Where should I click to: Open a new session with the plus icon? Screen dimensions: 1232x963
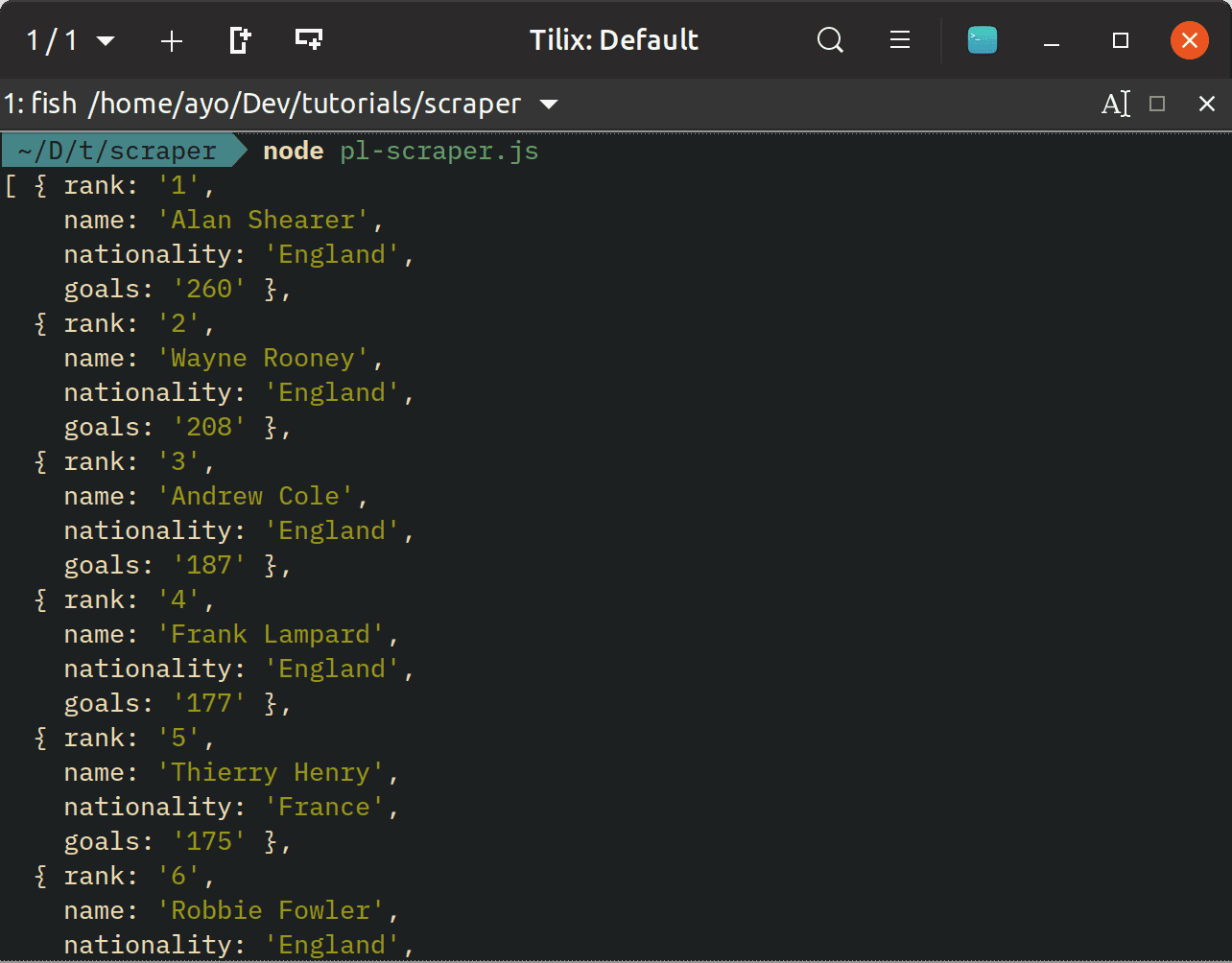[x=172, y=40]
